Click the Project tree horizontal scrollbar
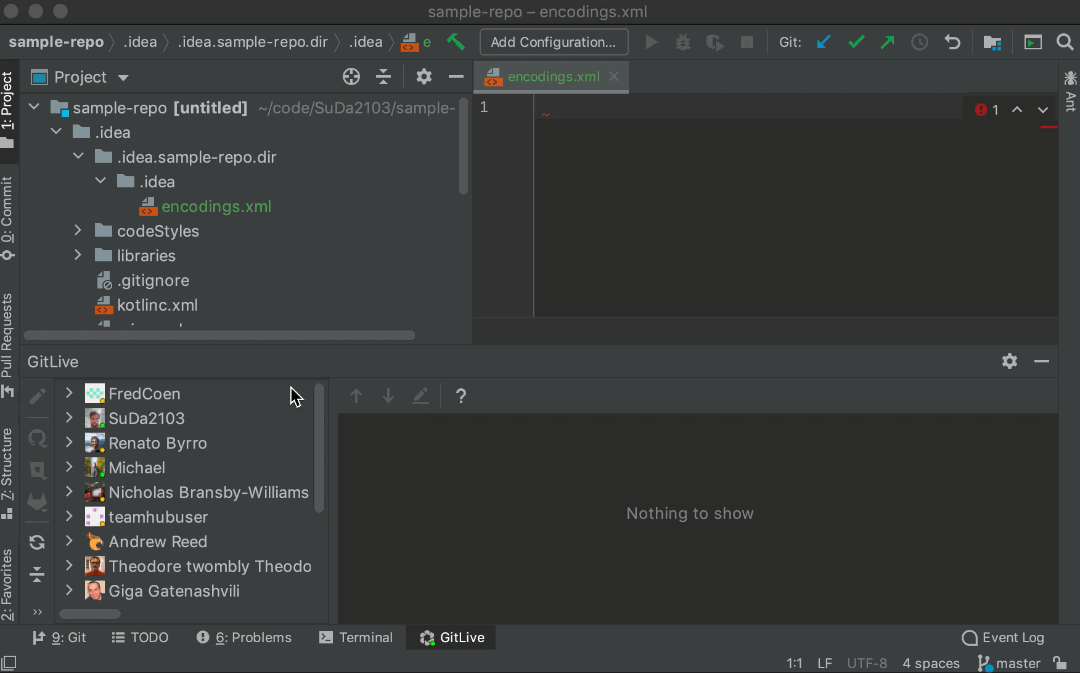 pos(219,335)
